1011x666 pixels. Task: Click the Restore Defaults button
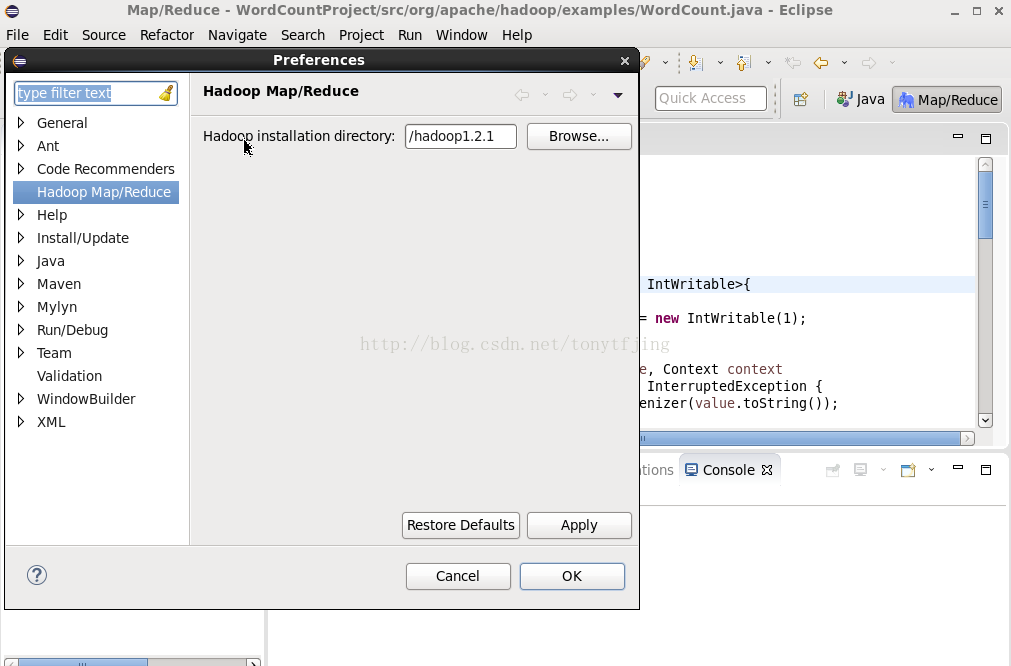(x=461, y=525)
